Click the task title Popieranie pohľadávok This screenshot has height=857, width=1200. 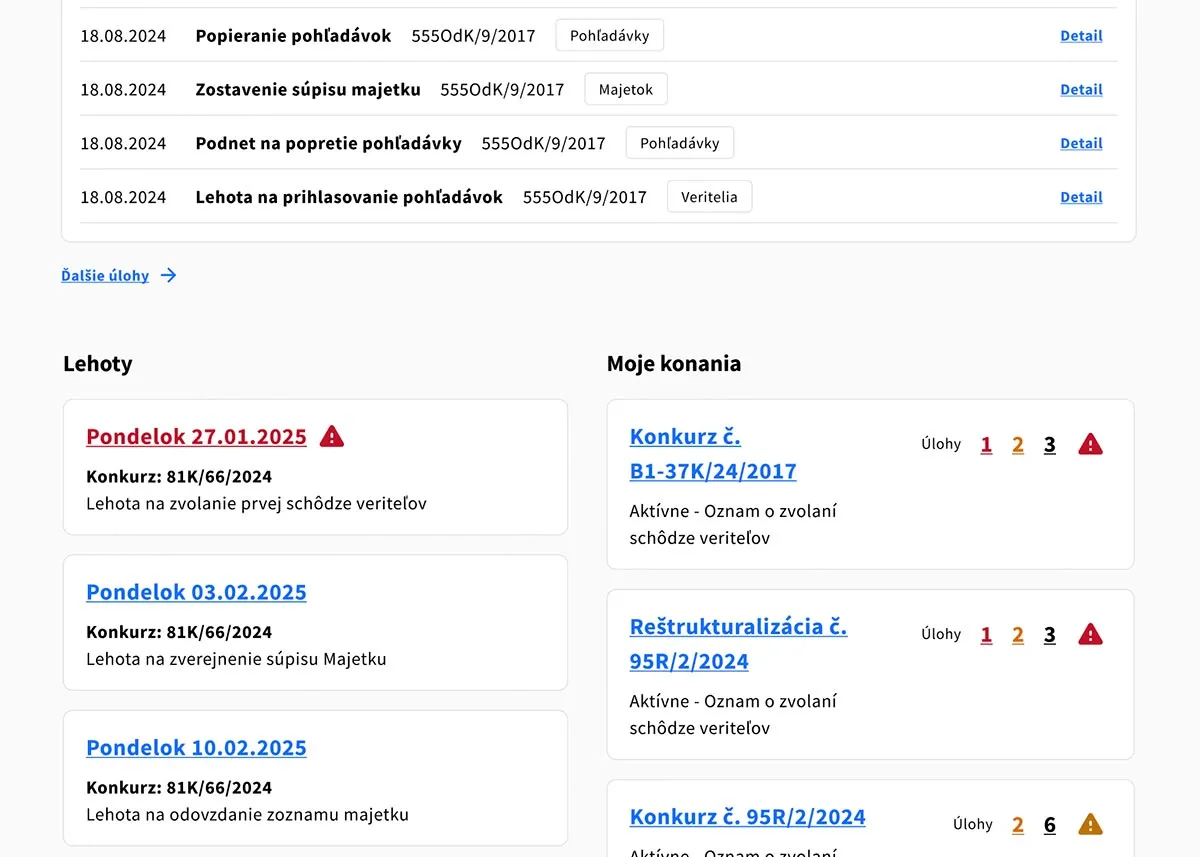pos(293,36)
